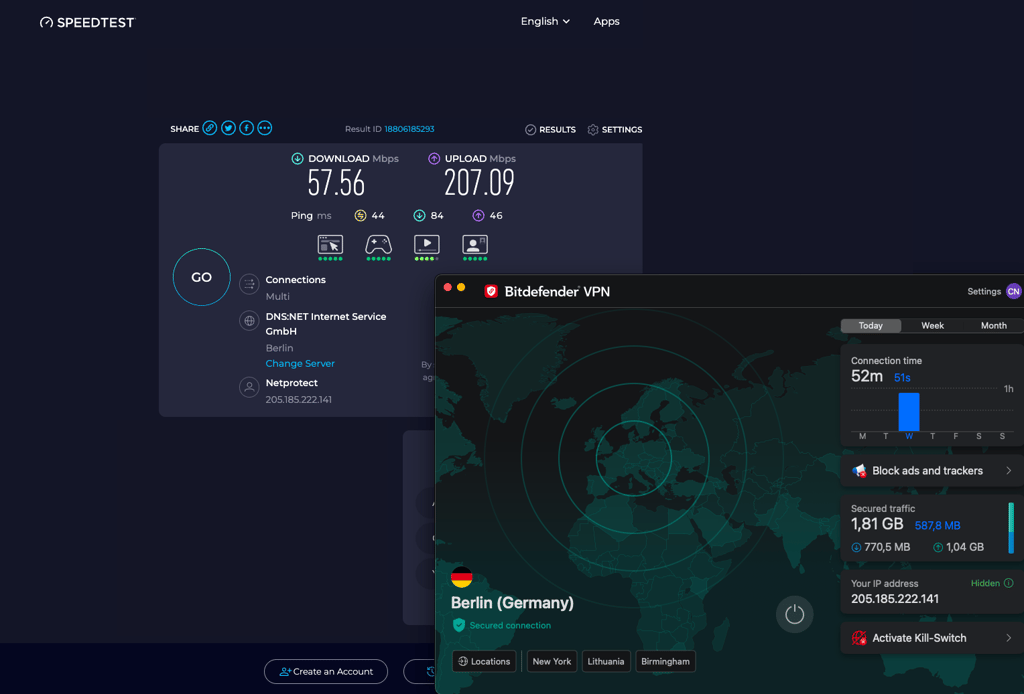Click the 57.56 download speed value
This screenshot has height=694, width=1024.
click(336, 183)
